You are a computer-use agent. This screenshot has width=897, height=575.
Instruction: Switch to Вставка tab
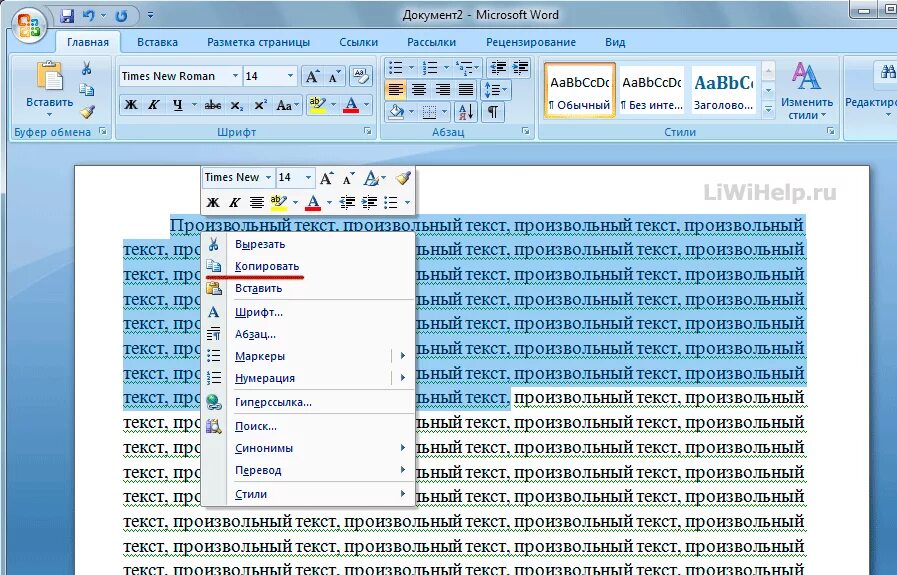(x=157, y=42)
